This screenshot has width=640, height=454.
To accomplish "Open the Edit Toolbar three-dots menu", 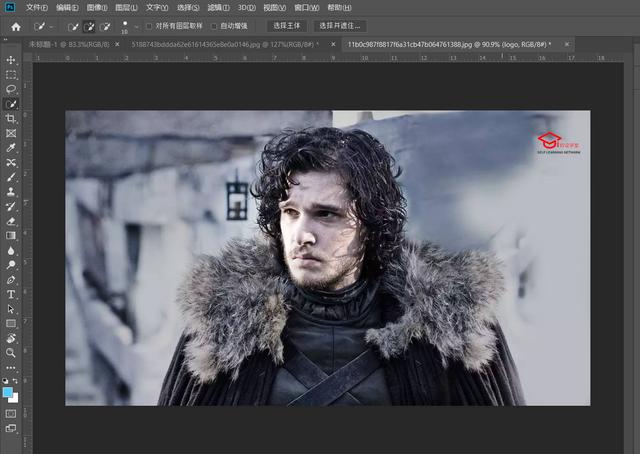I will [x=11, y=367].
